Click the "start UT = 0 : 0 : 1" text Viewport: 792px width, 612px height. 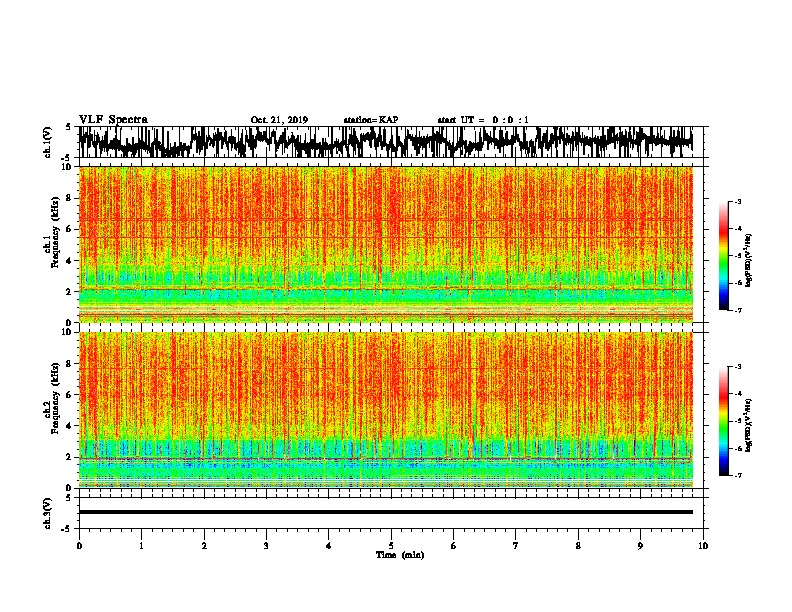coord(483,120)
